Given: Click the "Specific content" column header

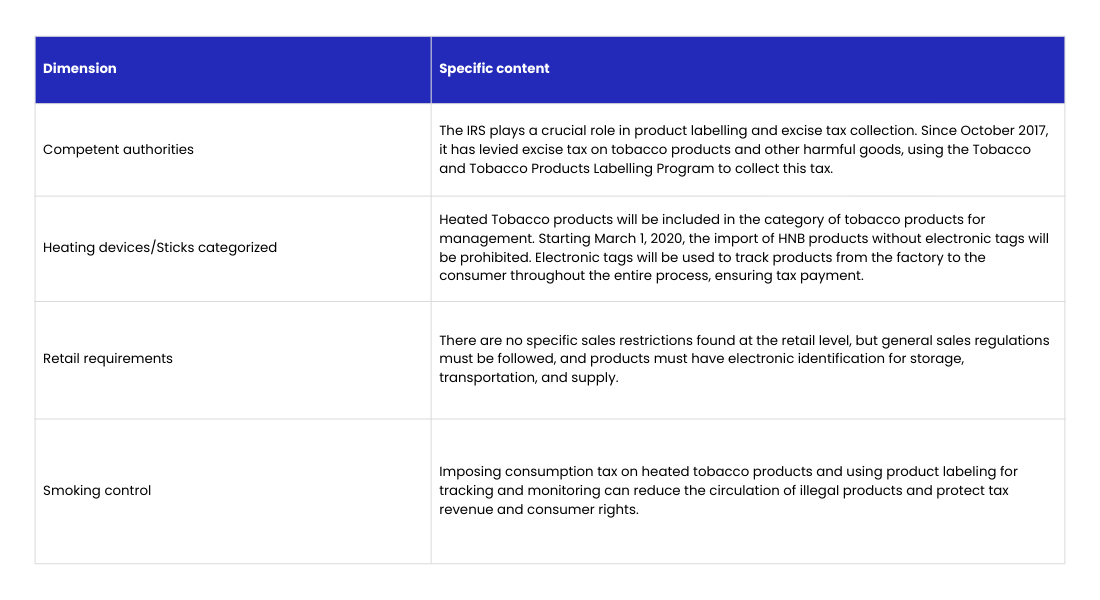Looking at the screenshot, I should coord(494,69).
